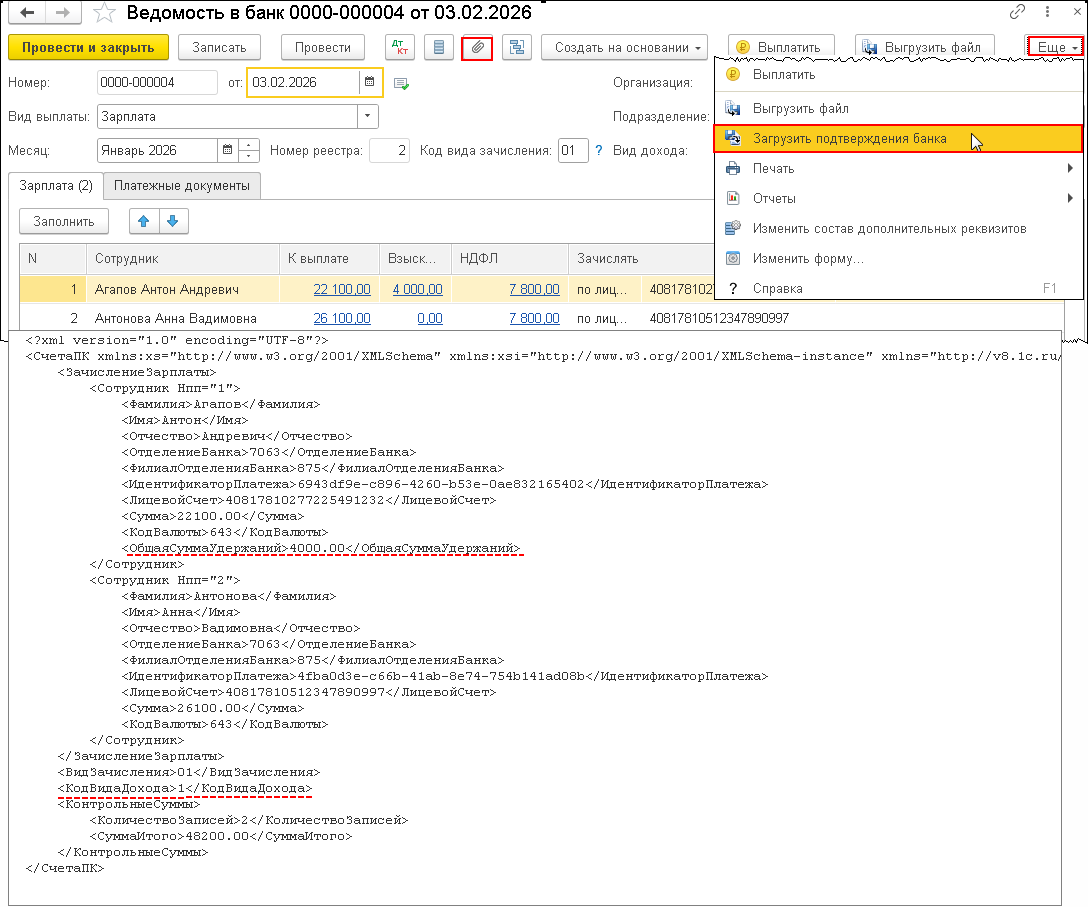
Task: Open the 26 100,00 payout link
Action: [342, 319]
